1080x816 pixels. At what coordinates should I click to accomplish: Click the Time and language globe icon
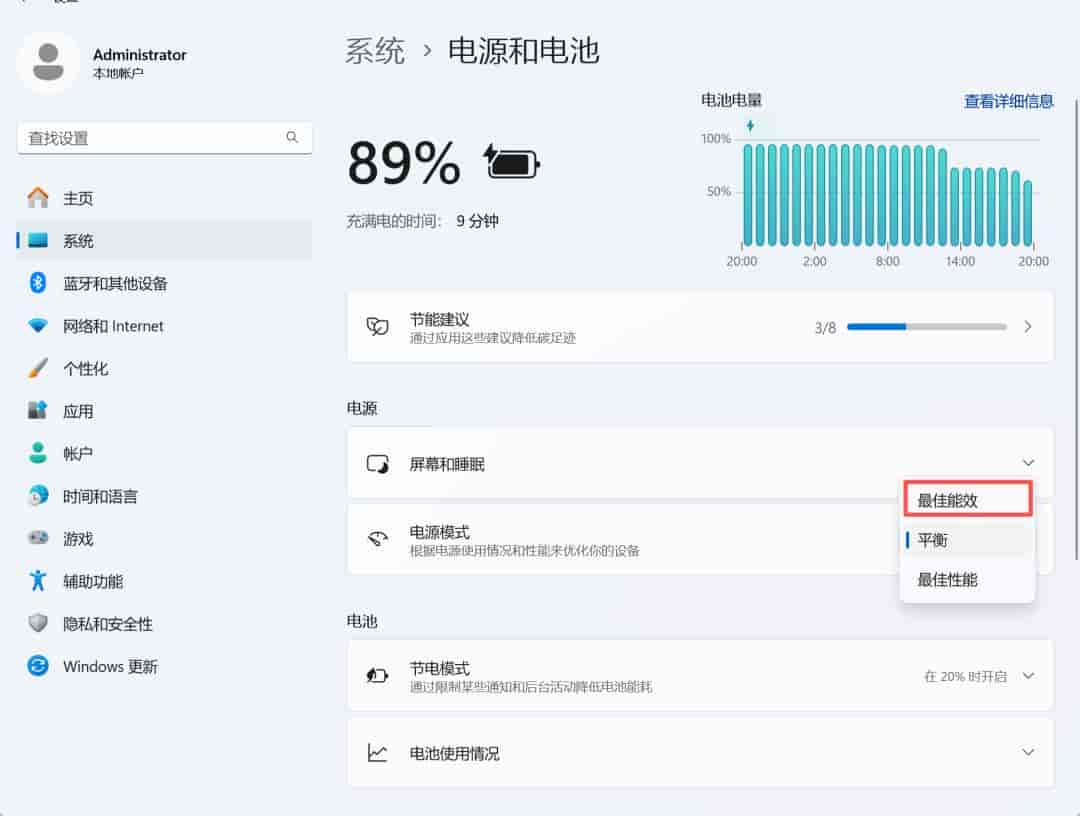click(x=38, y=496)
